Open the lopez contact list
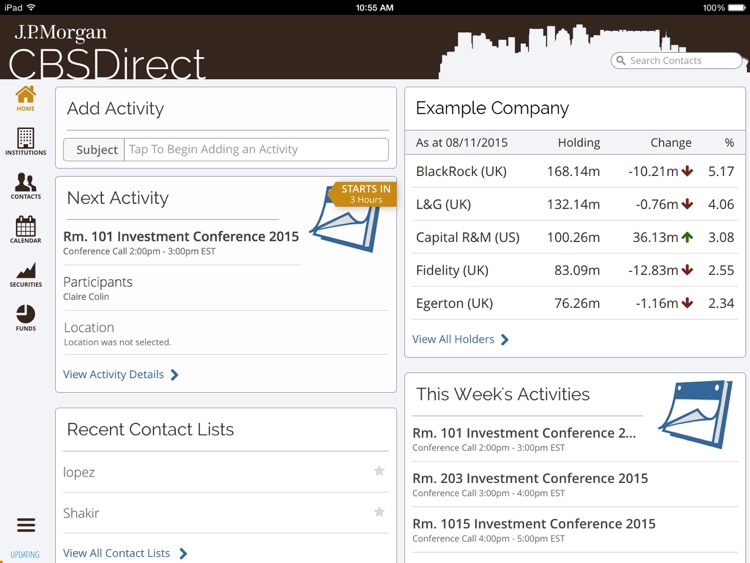 (226, 472)
